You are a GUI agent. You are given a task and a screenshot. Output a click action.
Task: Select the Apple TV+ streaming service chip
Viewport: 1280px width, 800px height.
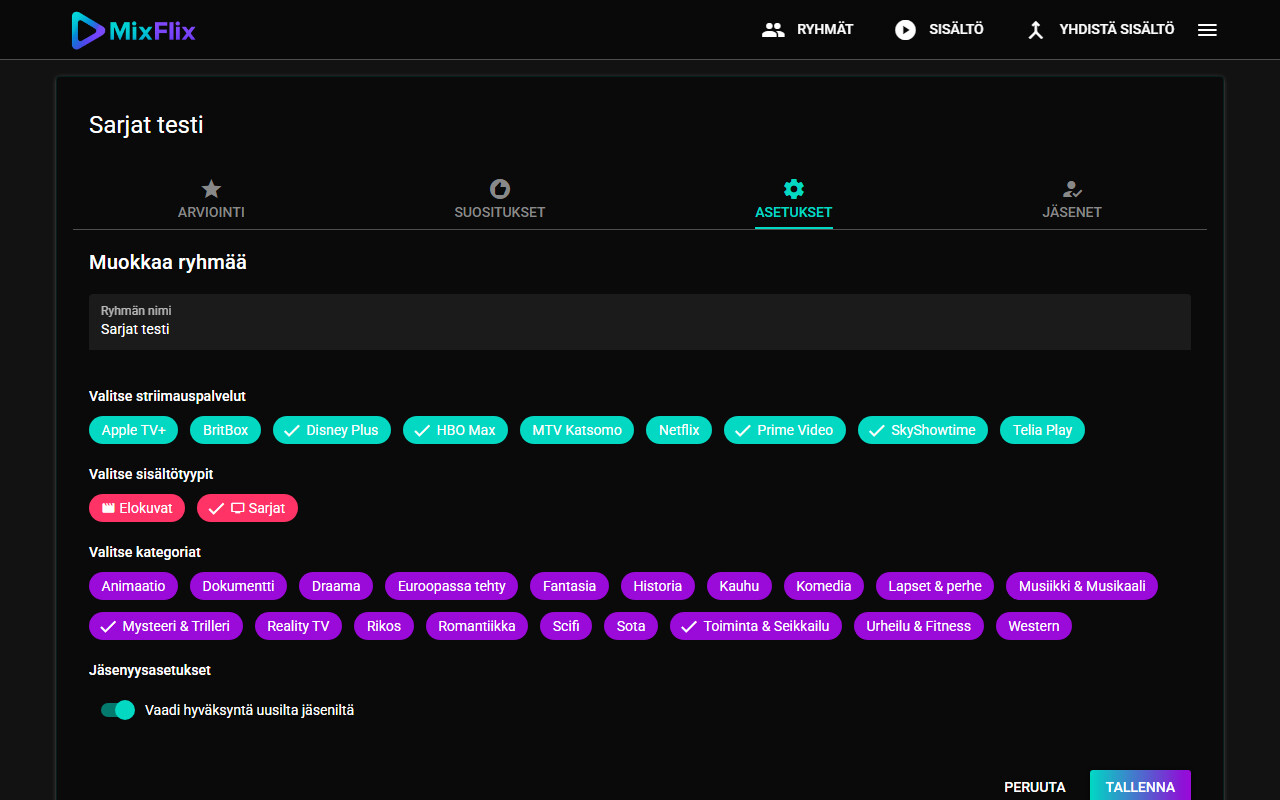(x=133, y=430)
